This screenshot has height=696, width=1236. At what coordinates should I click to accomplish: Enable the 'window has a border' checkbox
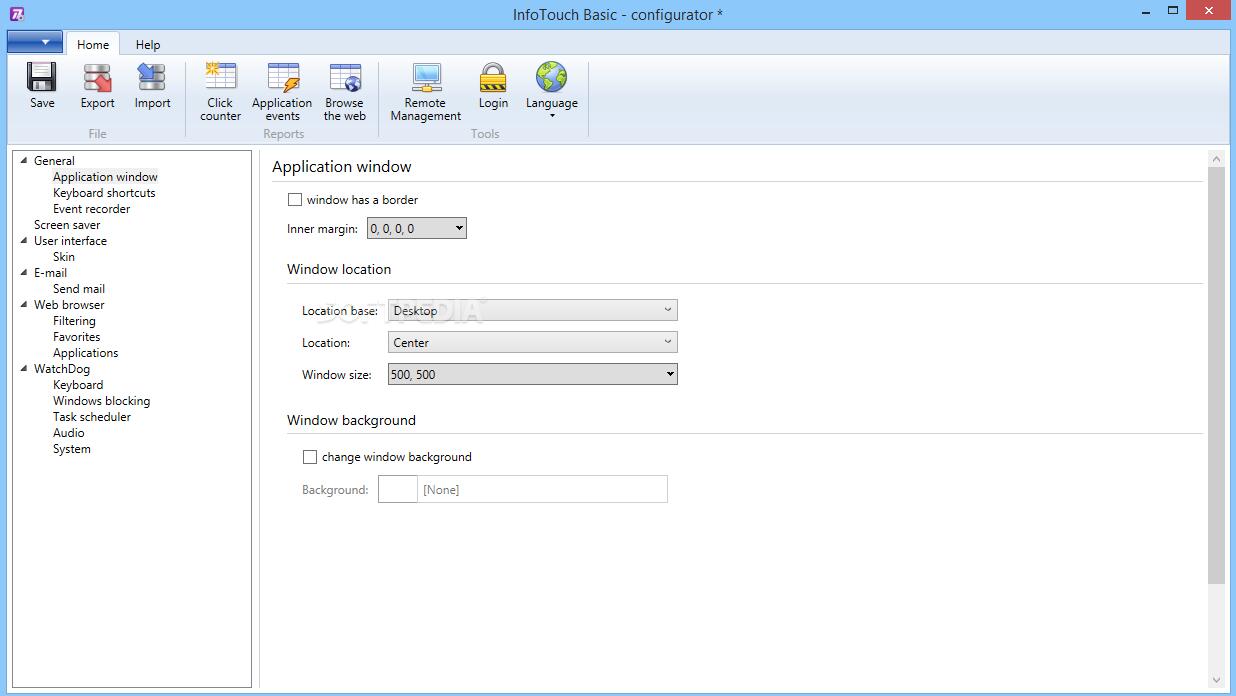pos(295,199)
